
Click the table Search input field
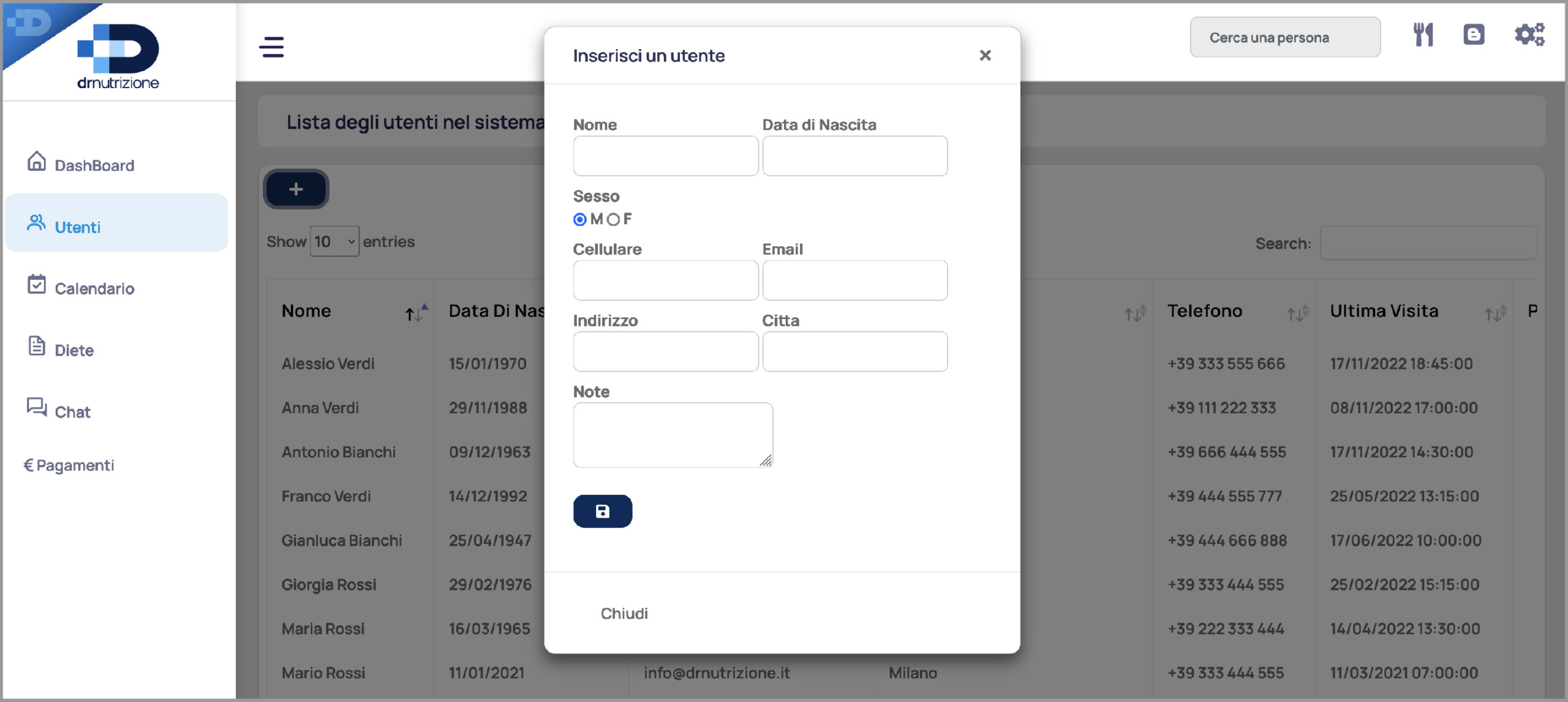(x=1428, y=243)
